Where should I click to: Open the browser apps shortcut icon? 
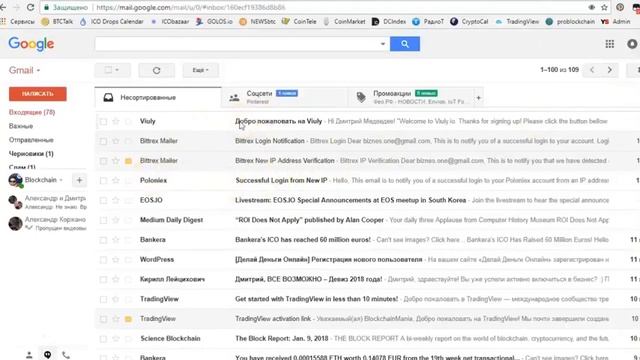pyautogui.click(x=3, y=21)
